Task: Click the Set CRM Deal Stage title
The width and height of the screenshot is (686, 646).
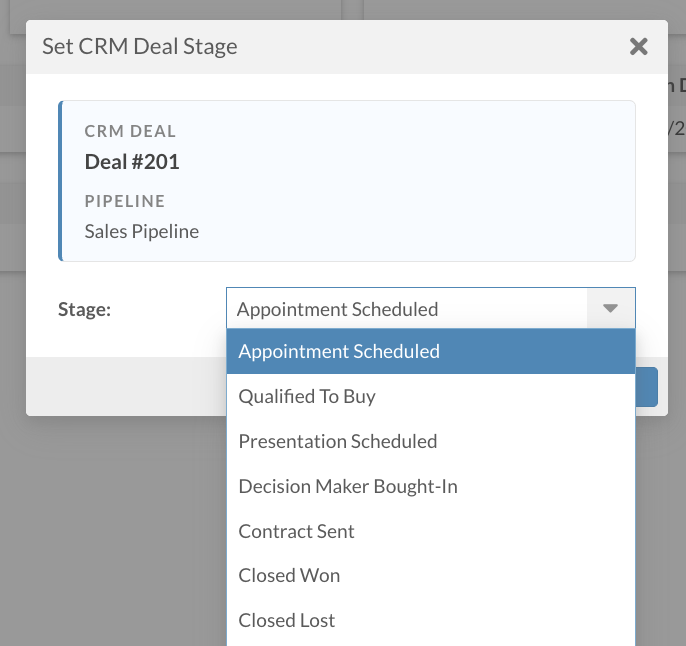Action: (x=140, y=46)
